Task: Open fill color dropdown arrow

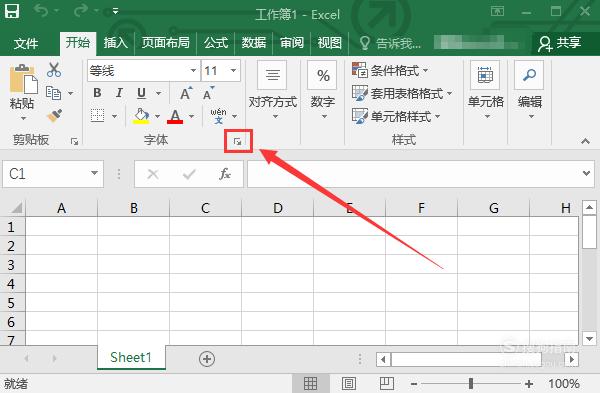Action: 157,116
